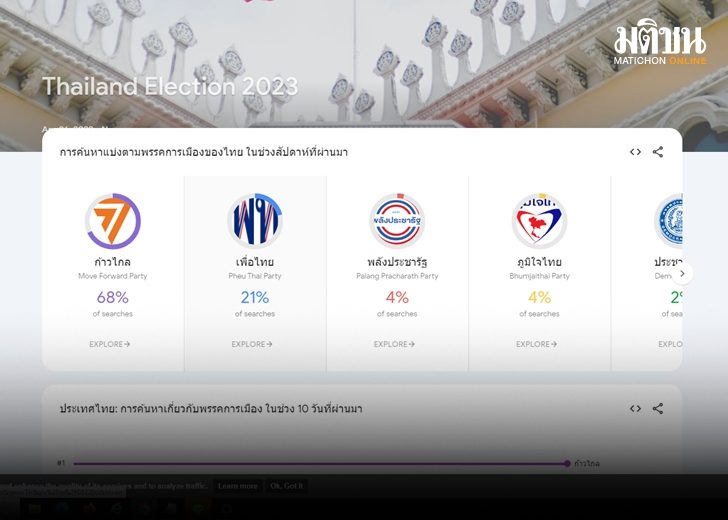The image size is (728, 520).
Task: Explore Palang Pracharath Party searches
Action: (x=394, y=344)
